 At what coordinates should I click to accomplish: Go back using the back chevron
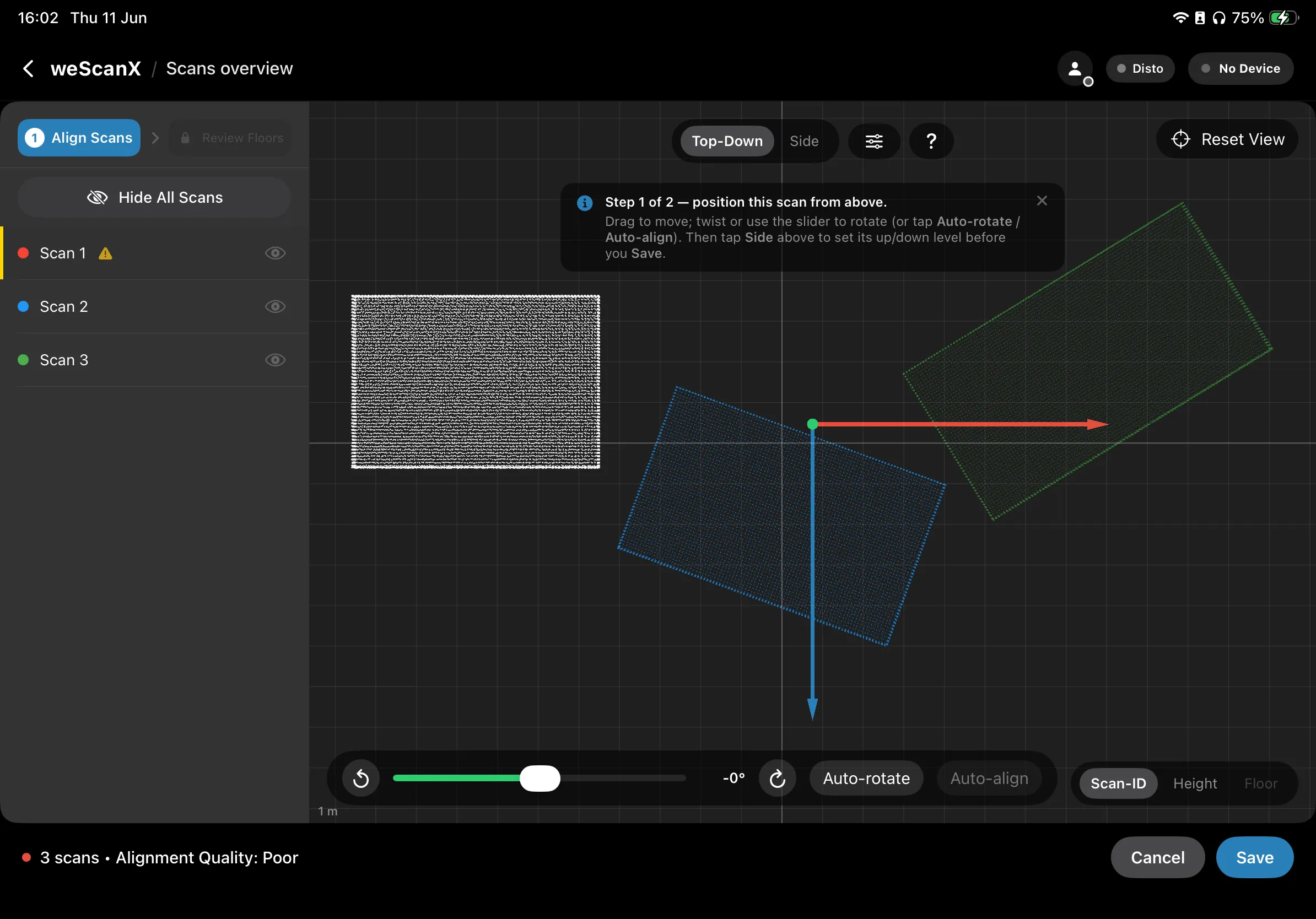click(x=28, y=69)
